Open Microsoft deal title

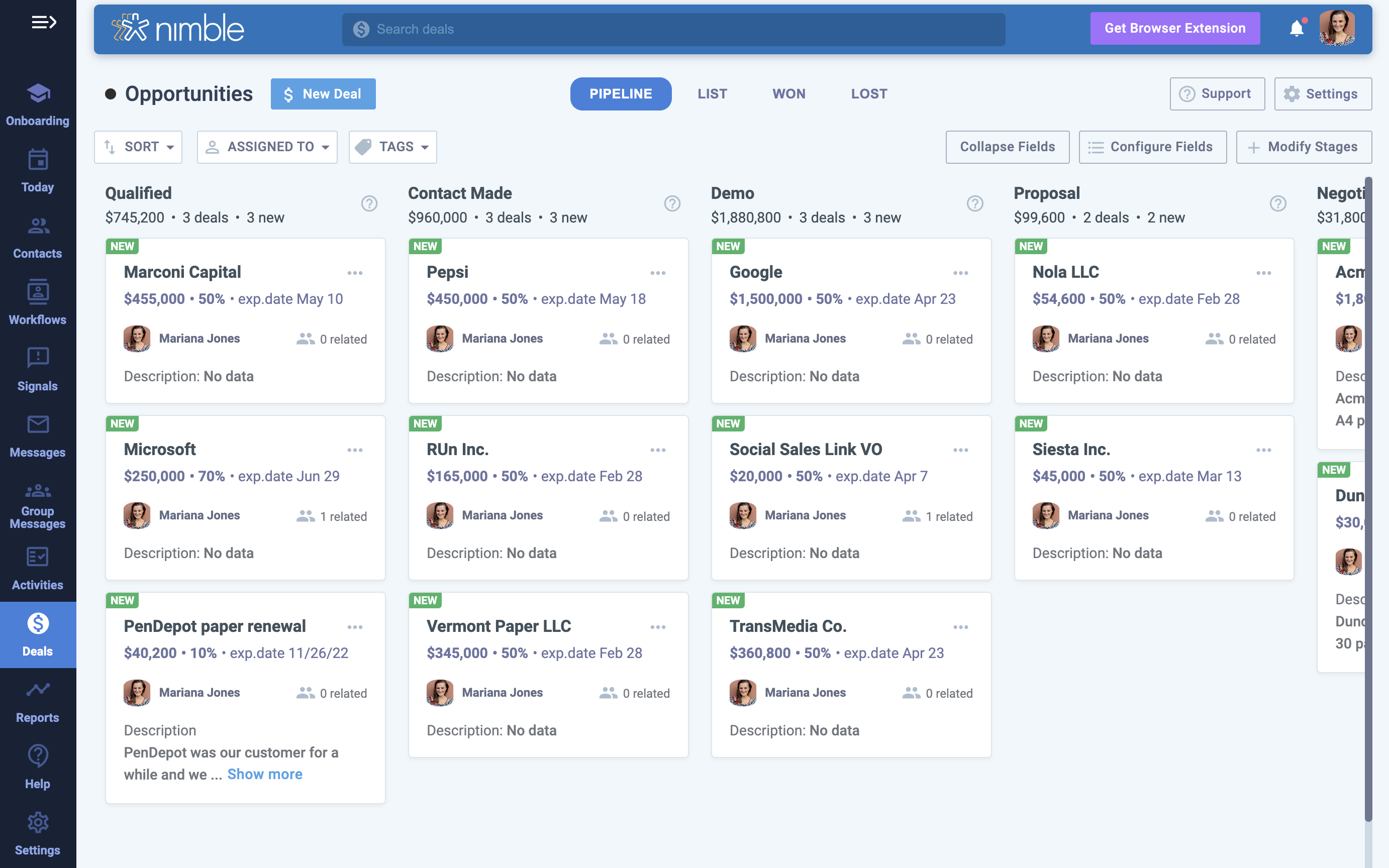(x=160, y=449)
